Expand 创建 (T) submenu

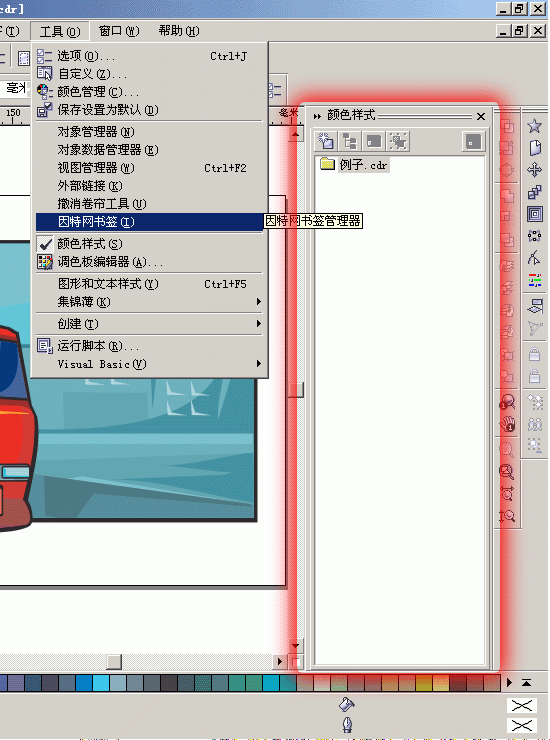(x=149, y=324)
